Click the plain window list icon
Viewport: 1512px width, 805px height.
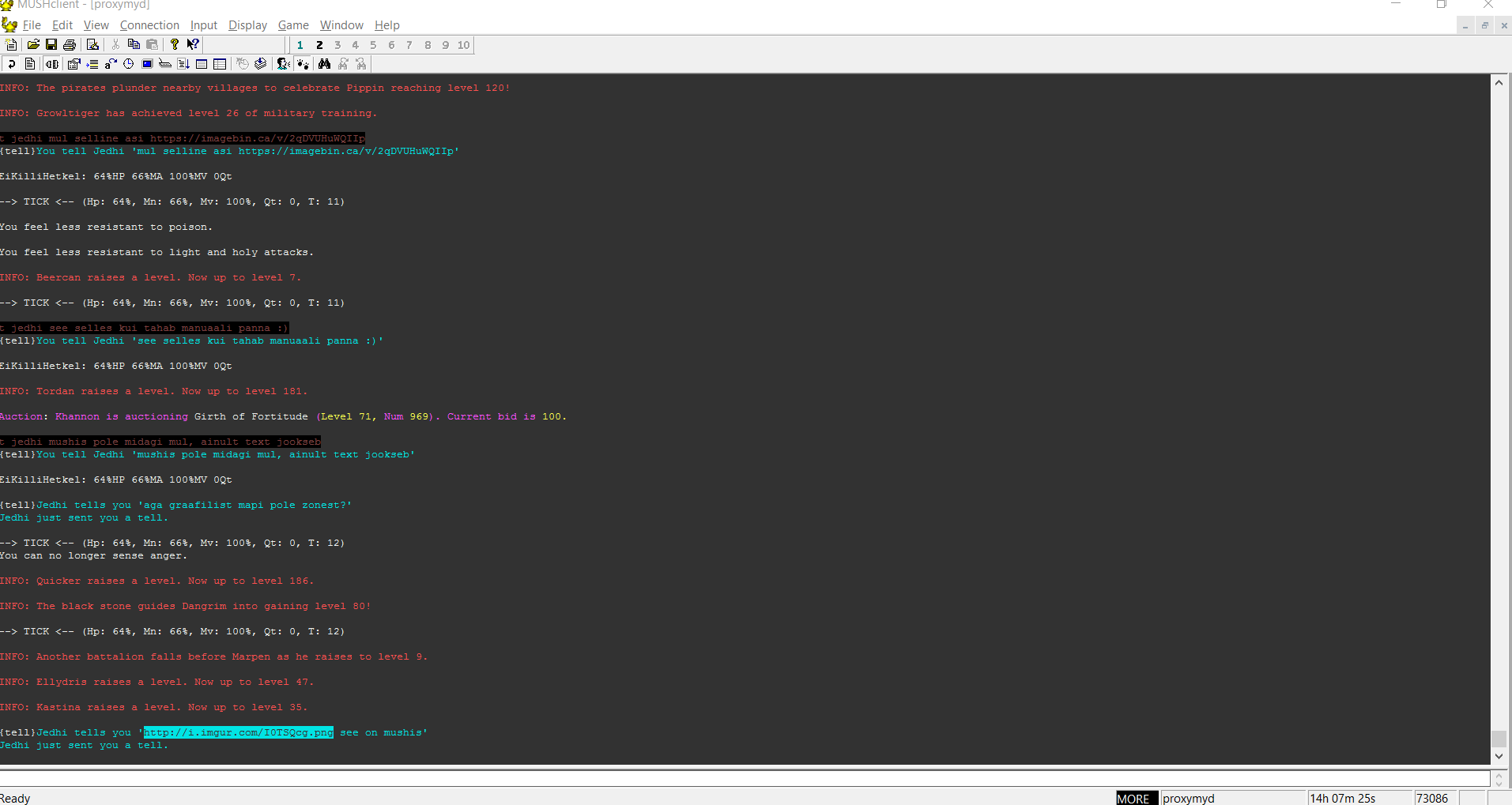pos(202,64)
